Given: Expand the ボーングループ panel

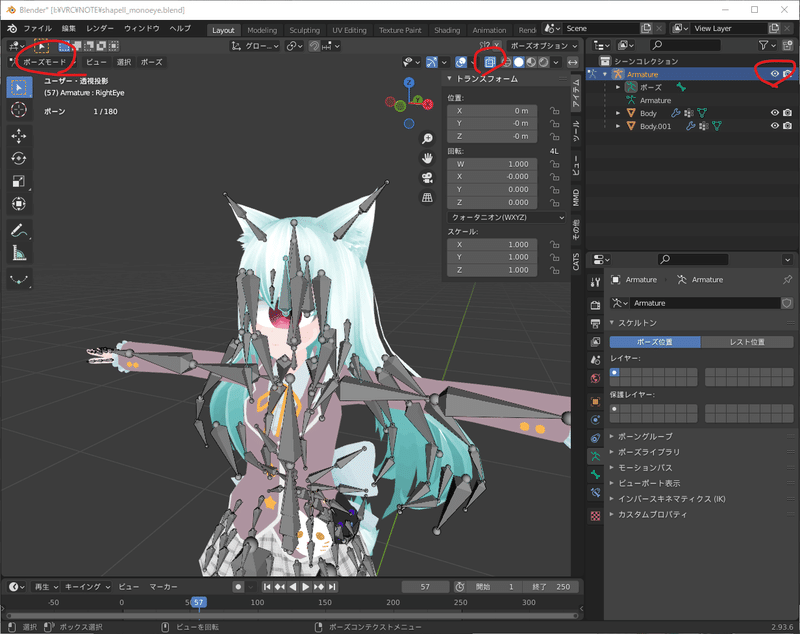Looking at the screenshot, I should [x=645, y=436].
